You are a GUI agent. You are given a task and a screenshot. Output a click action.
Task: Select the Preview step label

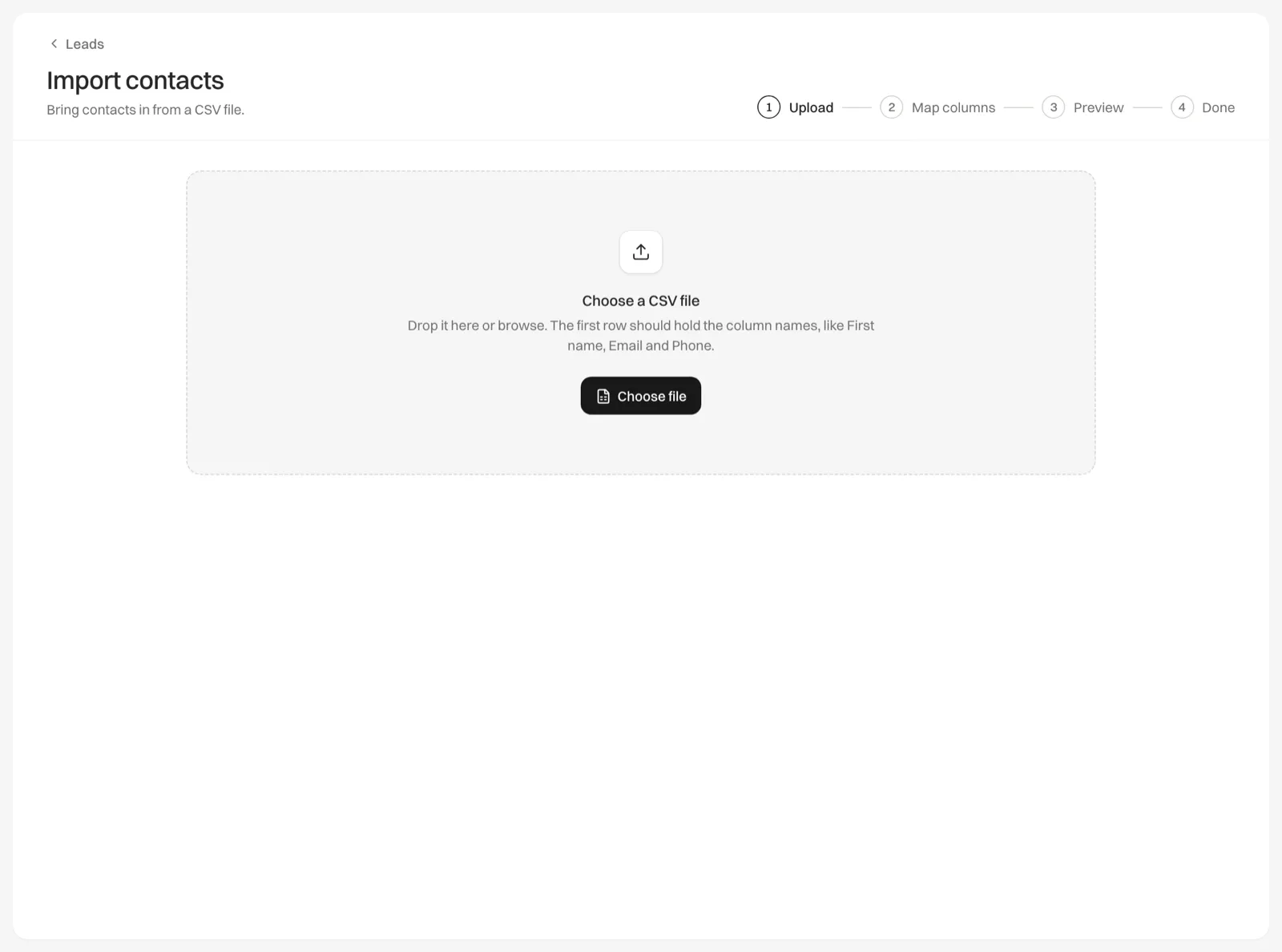[1099, 107]
